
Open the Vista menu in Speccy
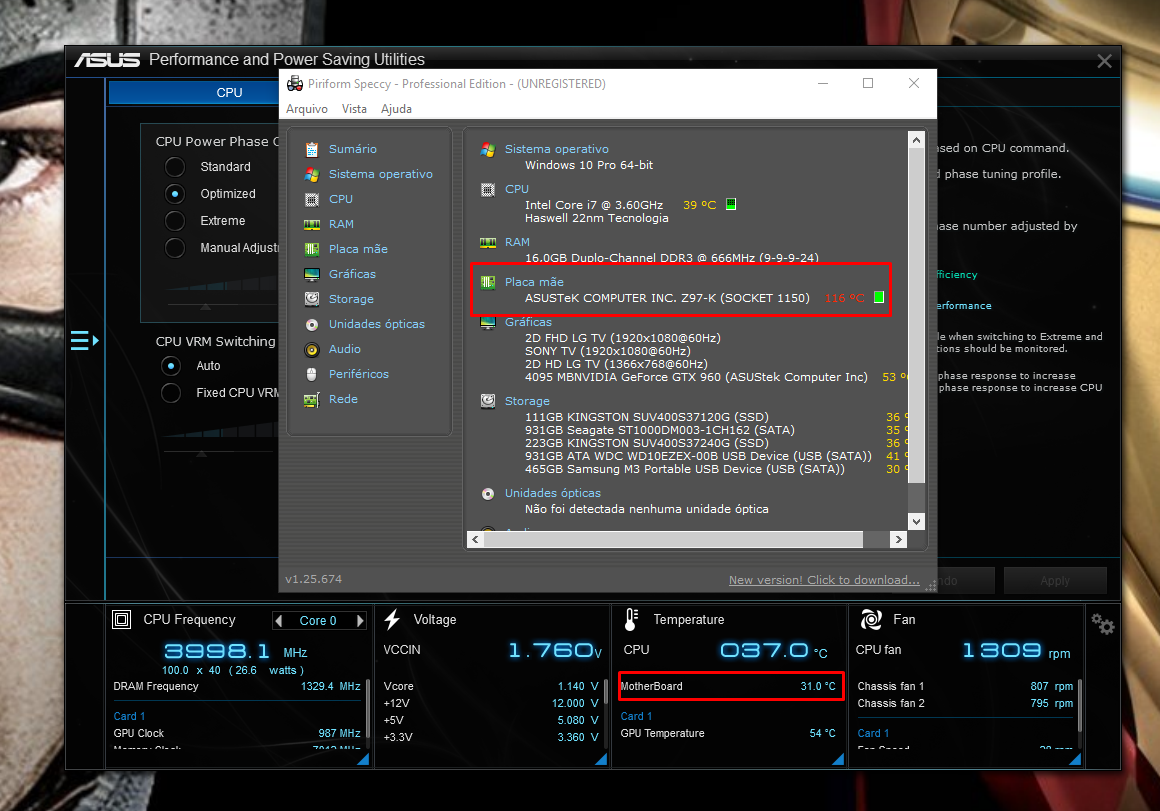click(354, 109)
